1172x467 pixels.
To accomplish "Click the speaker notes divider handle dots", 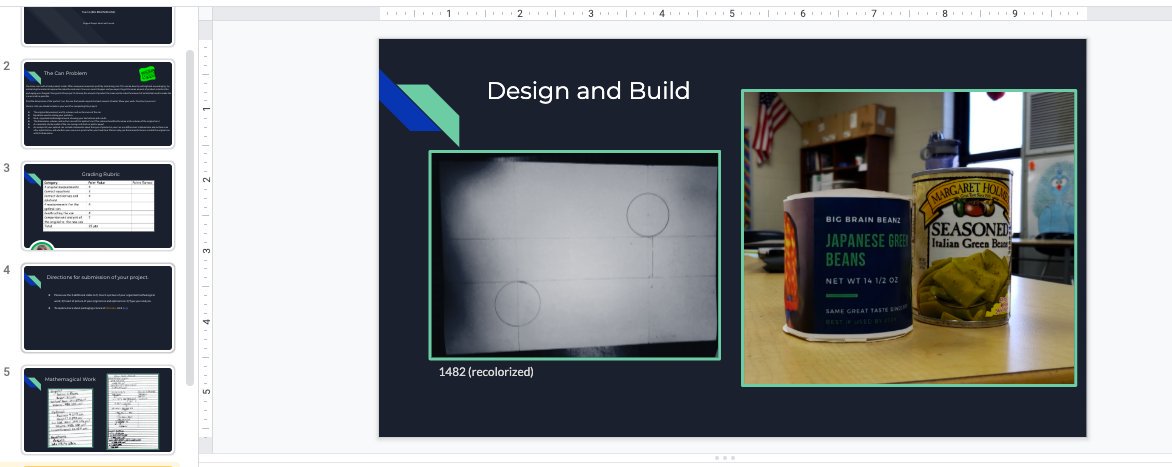I will point(724,457).
